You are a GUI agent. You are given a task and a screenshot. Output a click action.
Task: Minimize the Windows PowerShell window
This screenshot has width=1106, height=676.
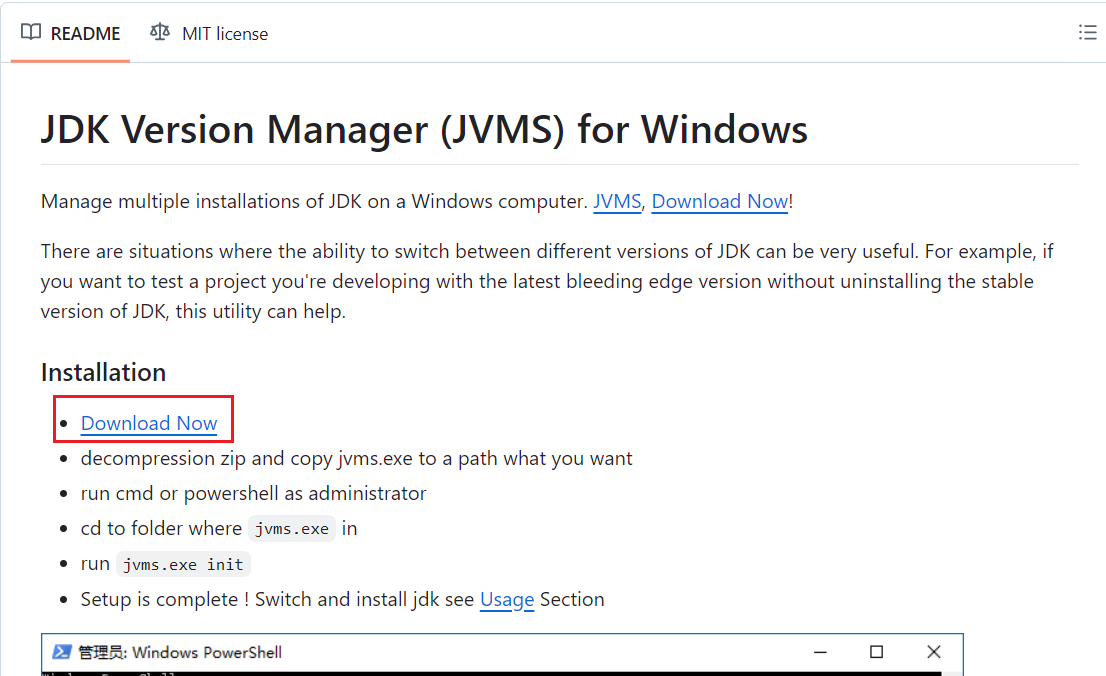(x=820, y=652)
